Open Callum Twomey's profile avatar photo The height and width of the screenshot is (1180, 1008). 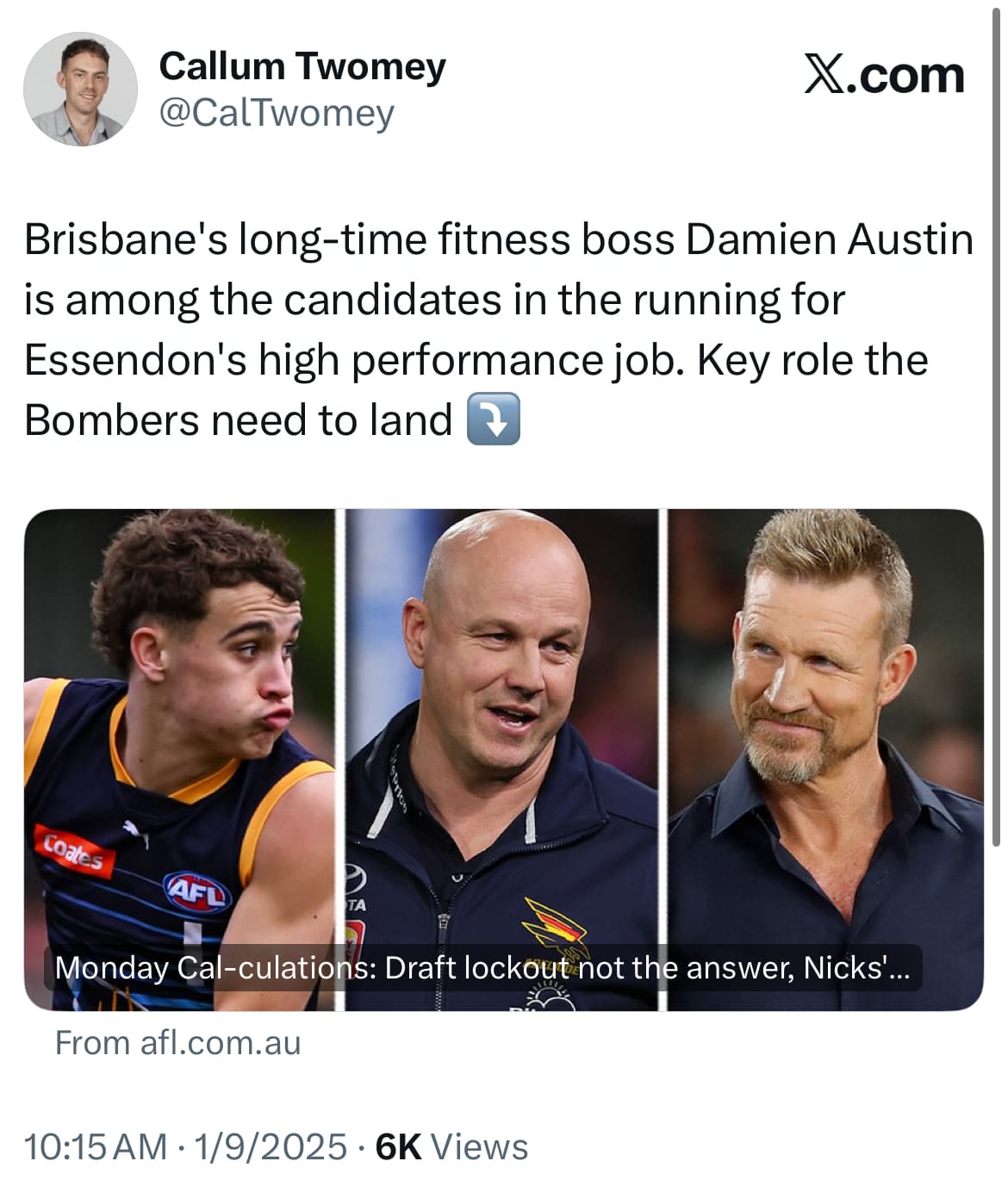(80, 89)
